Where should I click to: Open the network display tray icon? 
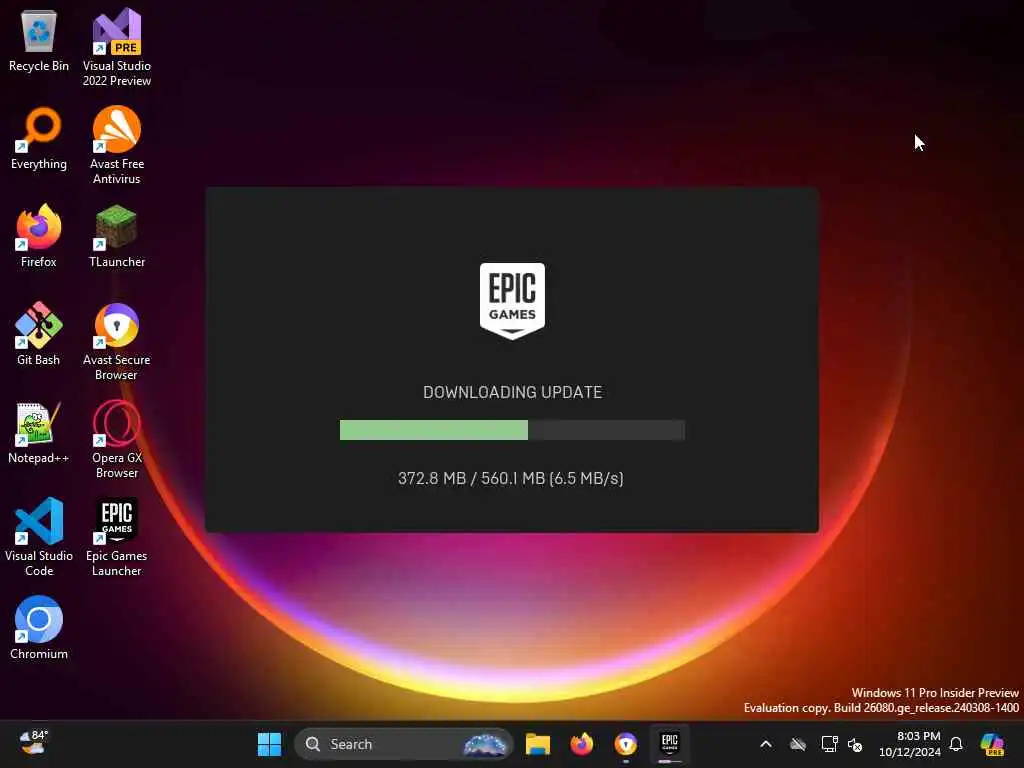pos(829,744)
